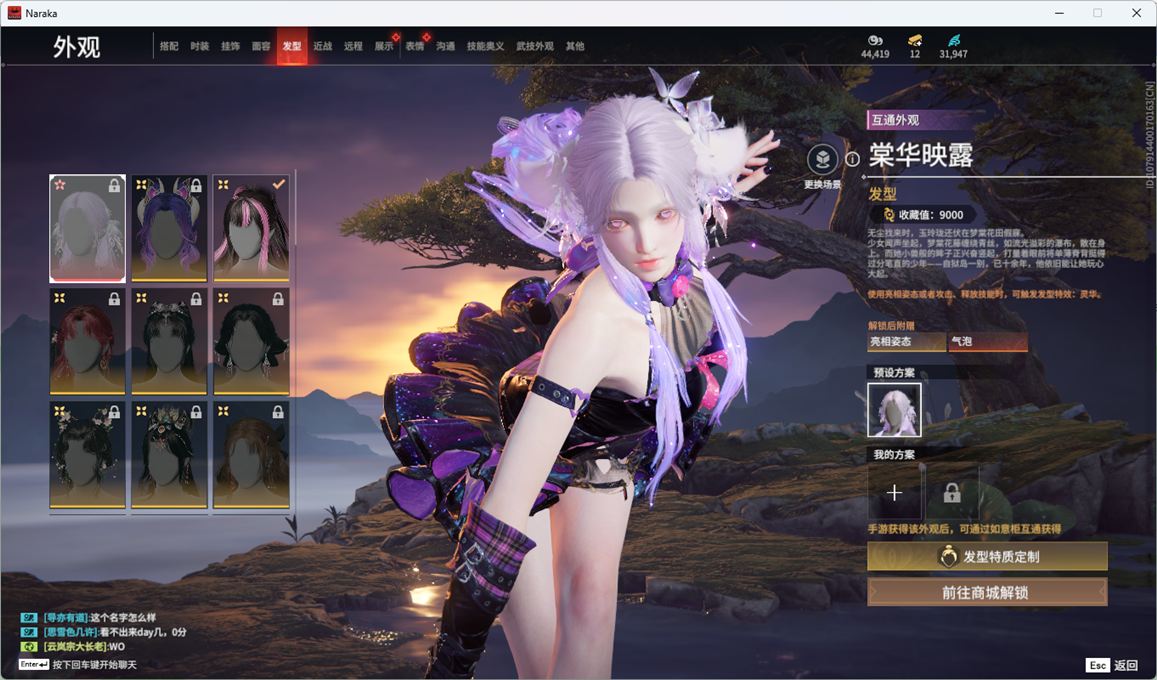Click the padlock on the white hairstyle card
Viewport: 1157px width, 680px height.
(x=114, y=186)
